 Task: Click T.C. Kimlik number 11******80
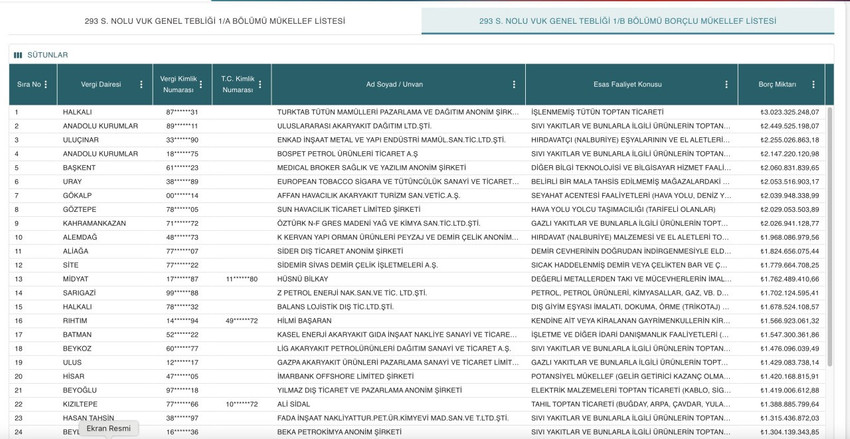pos(242,279)
